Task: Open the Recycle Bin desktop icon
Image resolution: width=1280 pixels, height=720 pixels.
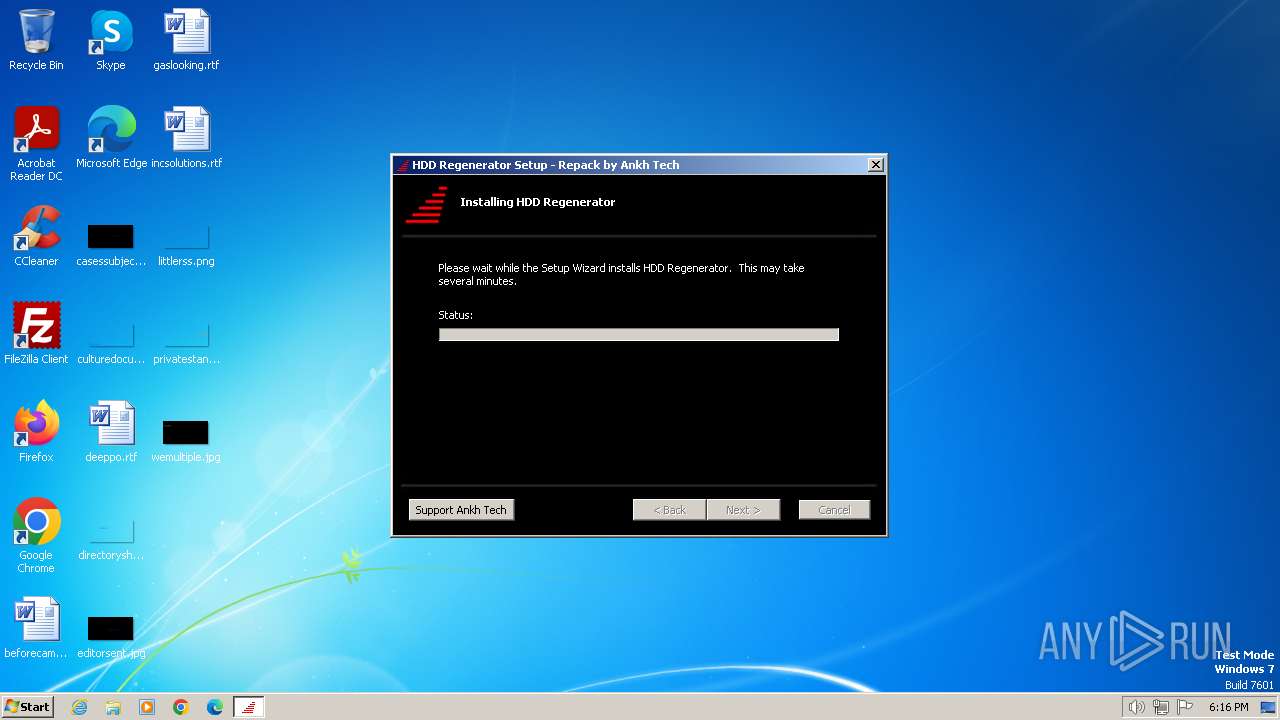Action: (x=36, y=40)
